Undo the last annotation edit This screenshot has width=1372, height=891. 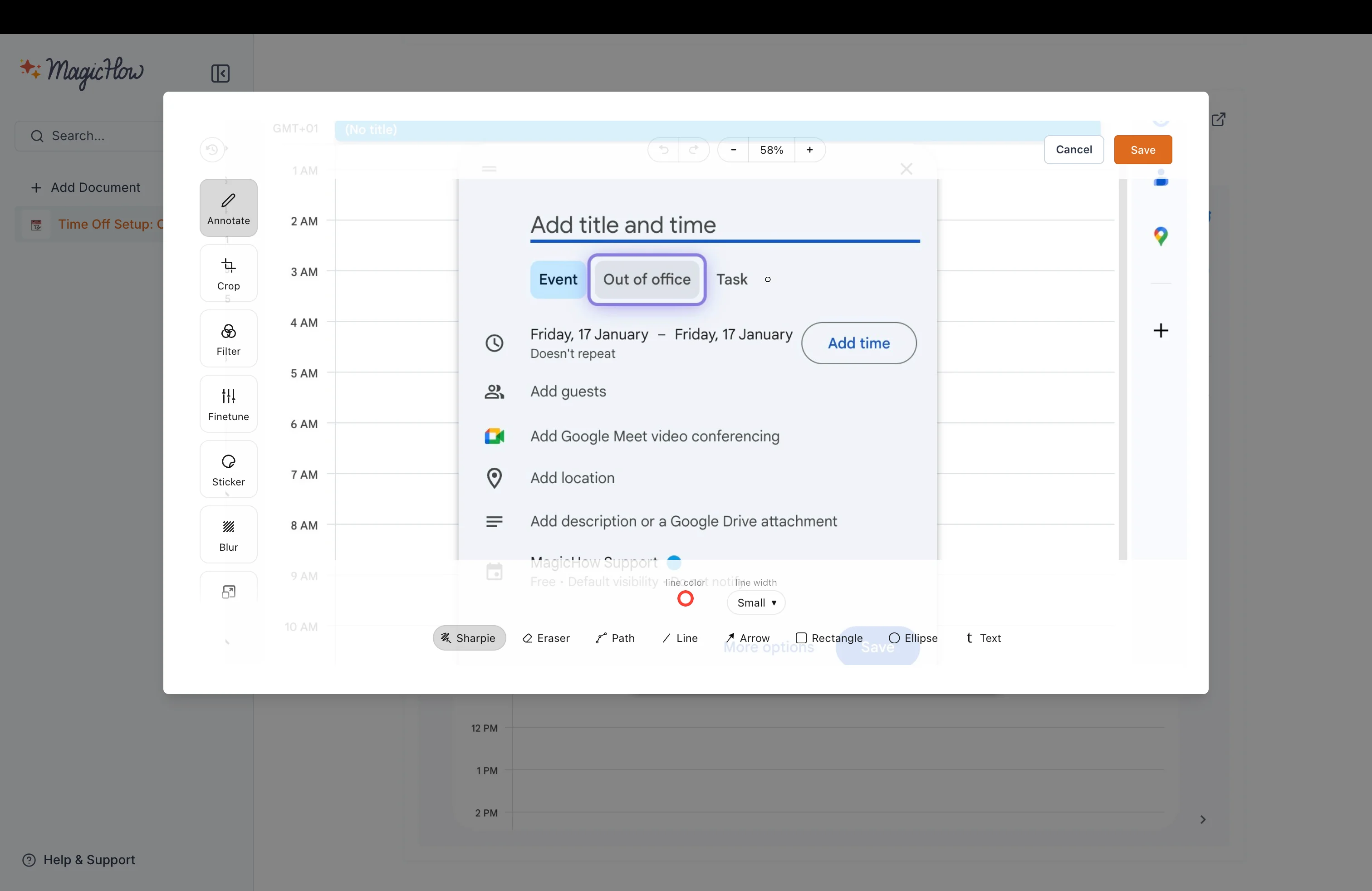663,150
